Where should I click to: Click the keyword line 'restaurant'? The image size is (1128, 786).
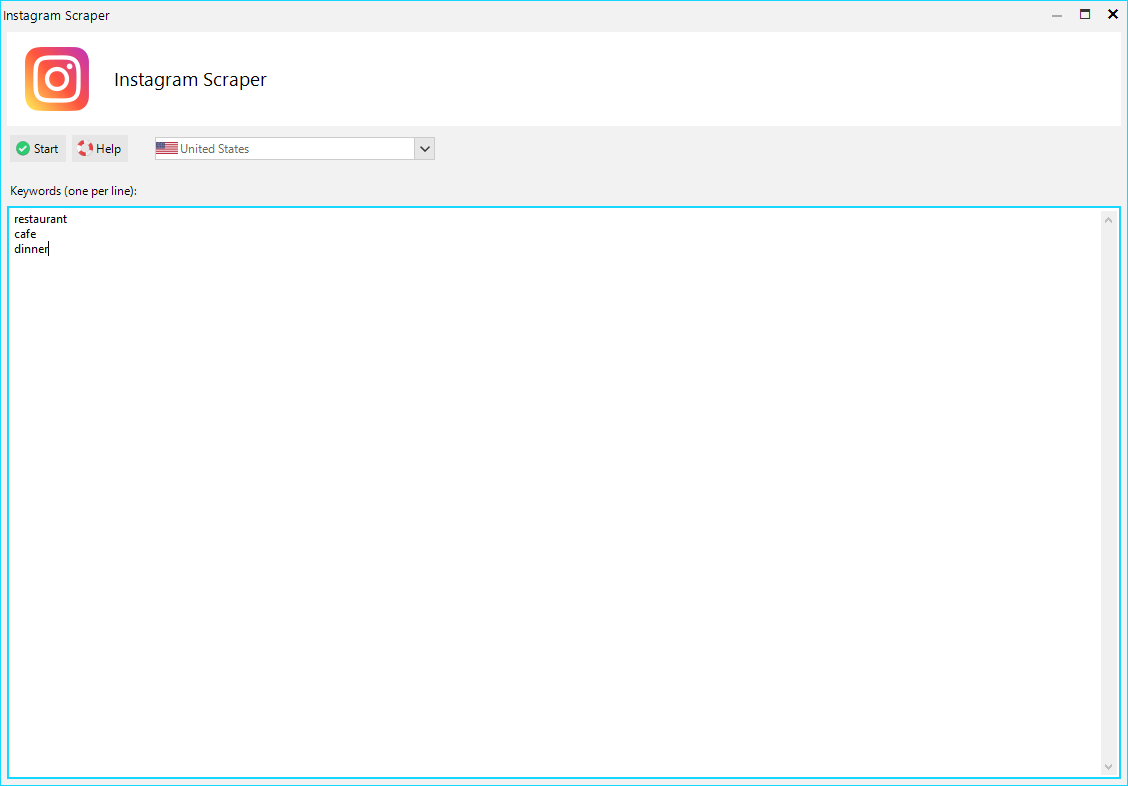(40, 219)
